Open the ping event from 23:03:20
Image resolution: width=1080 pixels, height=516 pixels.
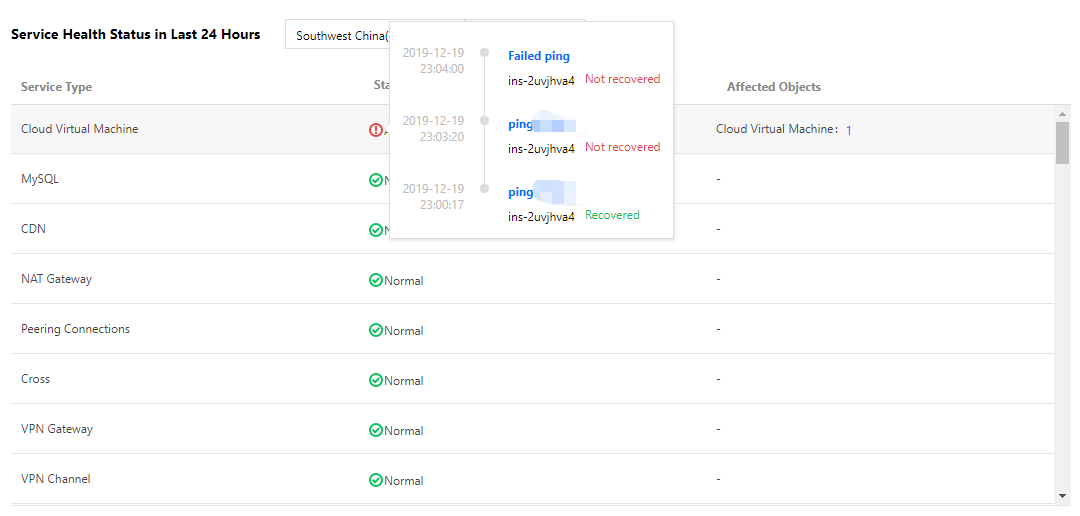tap(521, 124)
